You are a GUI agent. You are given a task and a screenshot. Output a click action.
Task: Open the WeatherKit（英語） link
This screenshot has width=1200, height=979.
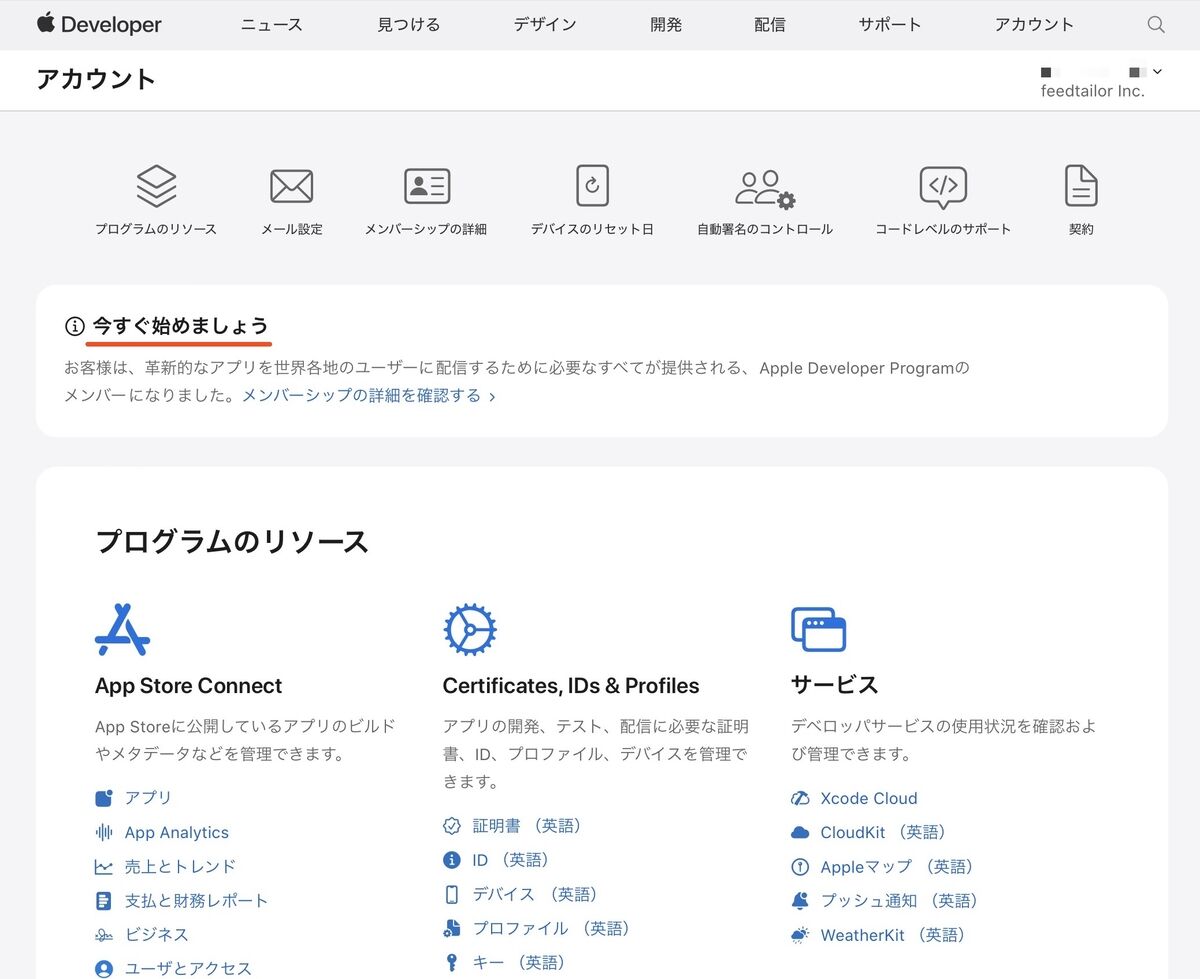[x=894, y=935]
